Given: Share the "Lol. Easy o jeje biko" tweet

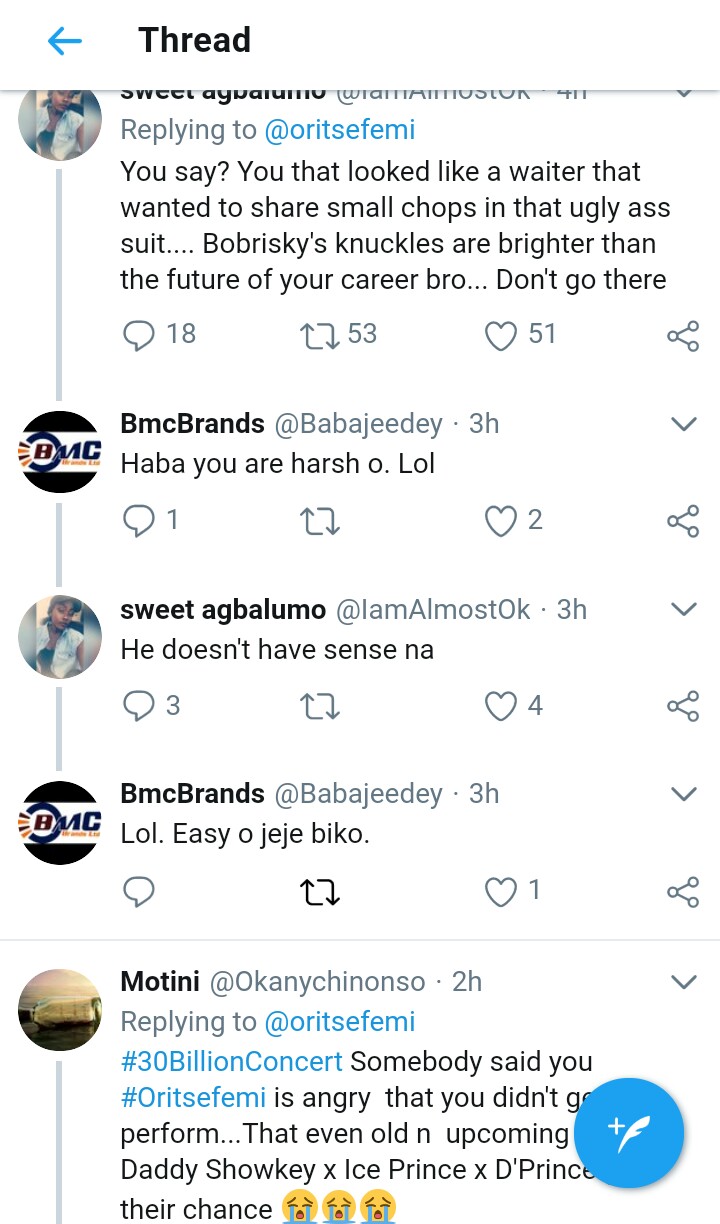Looking at the screenshot, I should pyautogui.click(x=683, y=892).
